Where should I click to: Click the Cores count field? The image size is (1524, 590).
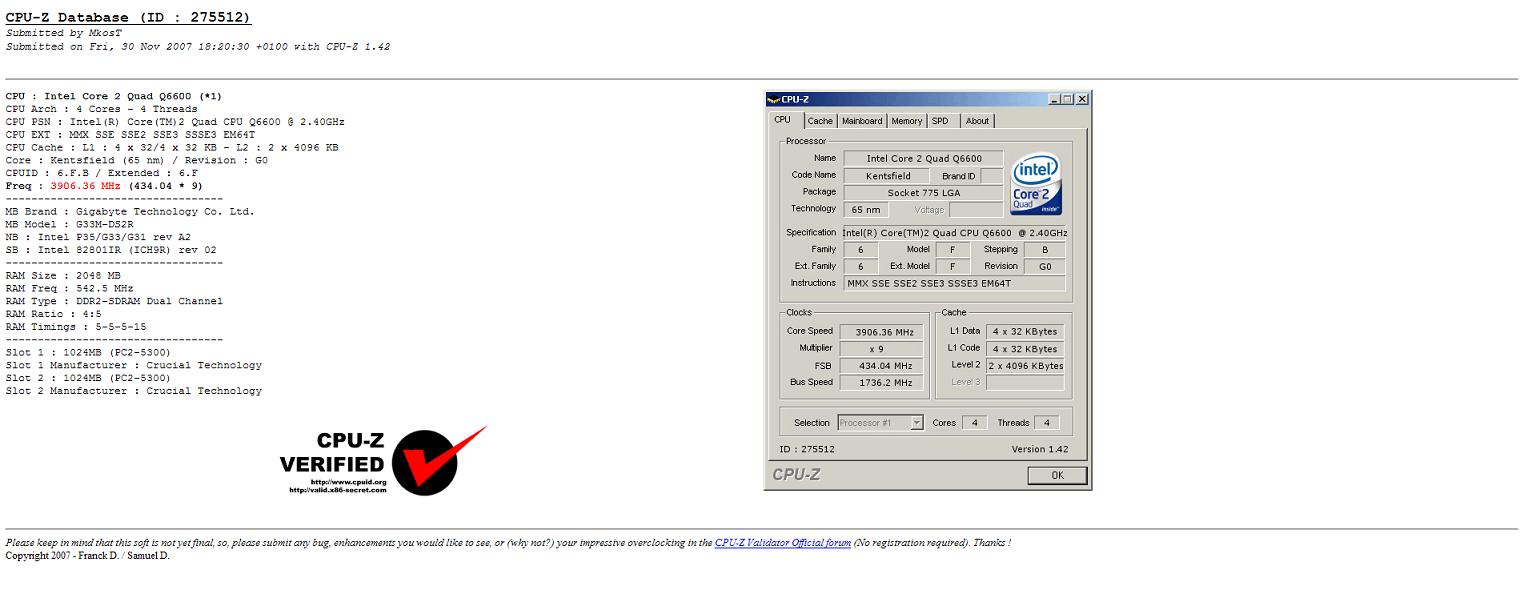tap(975, 423)
